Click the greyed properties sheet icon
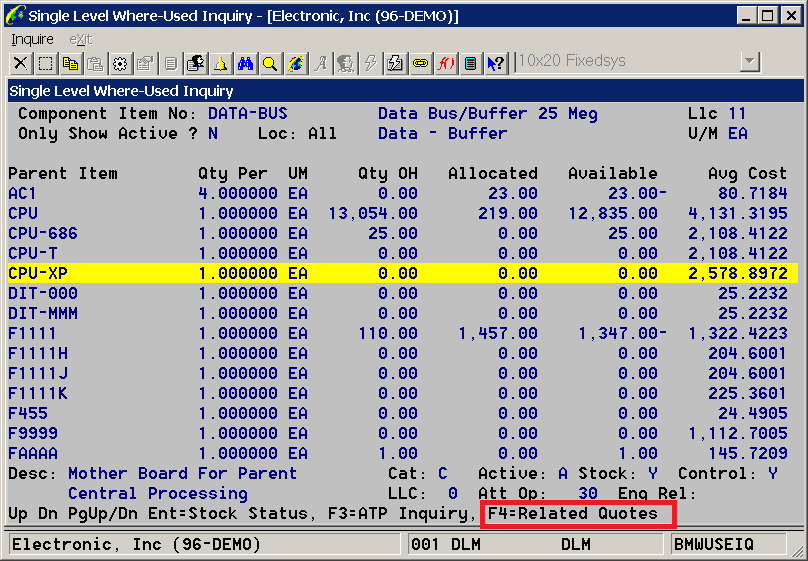 click(145, 63)
